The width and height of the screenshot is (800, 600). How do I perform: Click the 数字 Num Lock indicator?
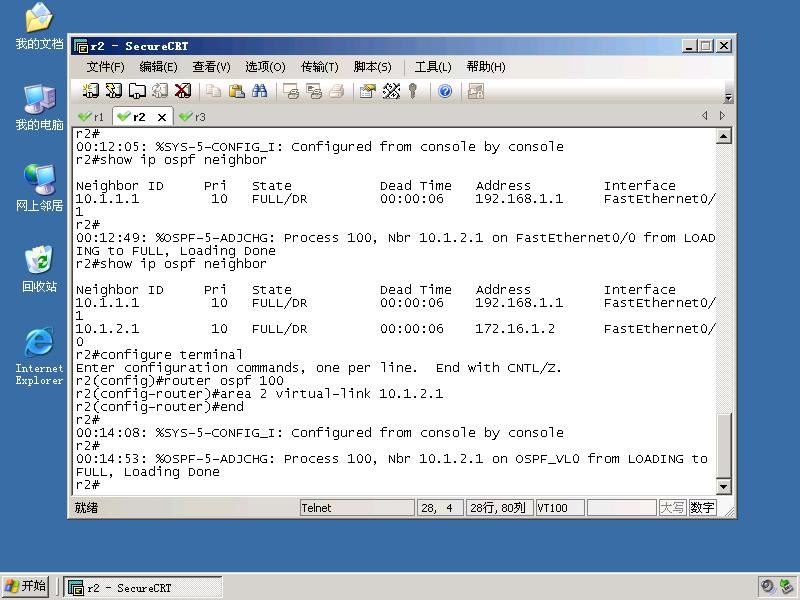tap(702, 508)
